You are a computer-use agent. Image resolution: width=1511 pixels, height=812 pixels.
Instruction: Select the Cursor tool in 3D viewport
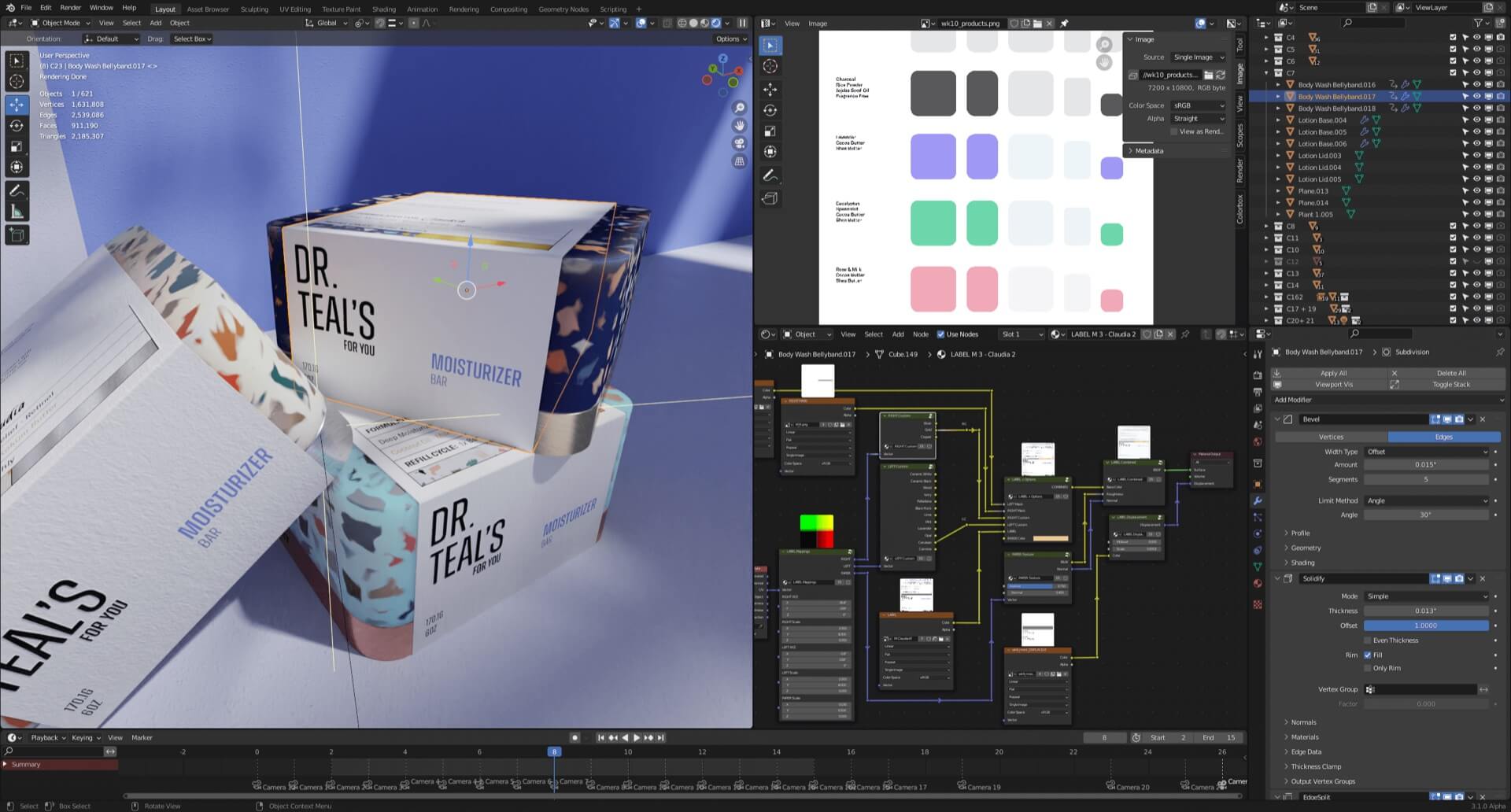(x=17, y=82)
